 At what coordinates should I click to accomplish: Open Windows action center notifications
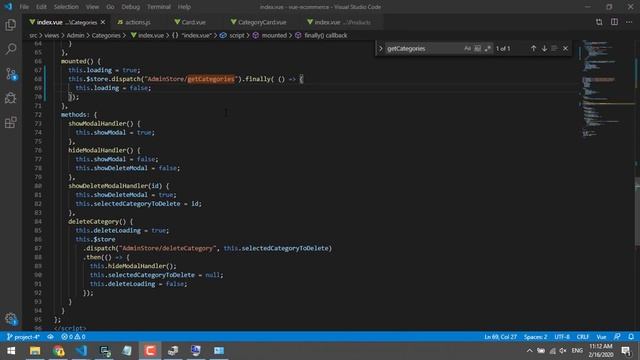(626, 351)
